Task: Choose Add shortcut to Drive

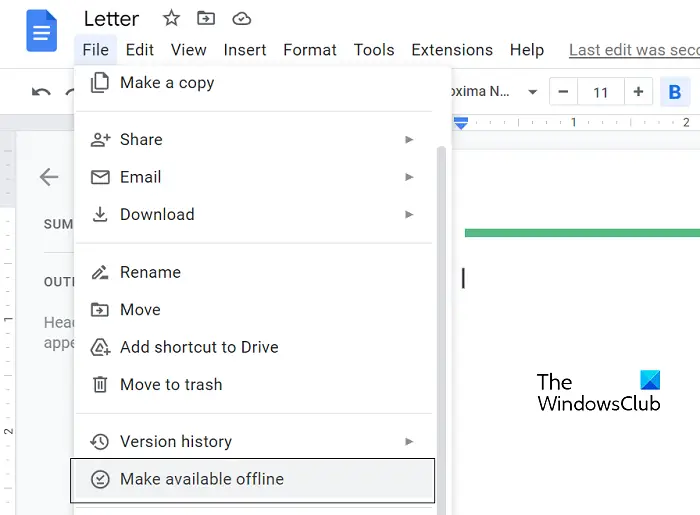Action: click(x=254, y=347)
